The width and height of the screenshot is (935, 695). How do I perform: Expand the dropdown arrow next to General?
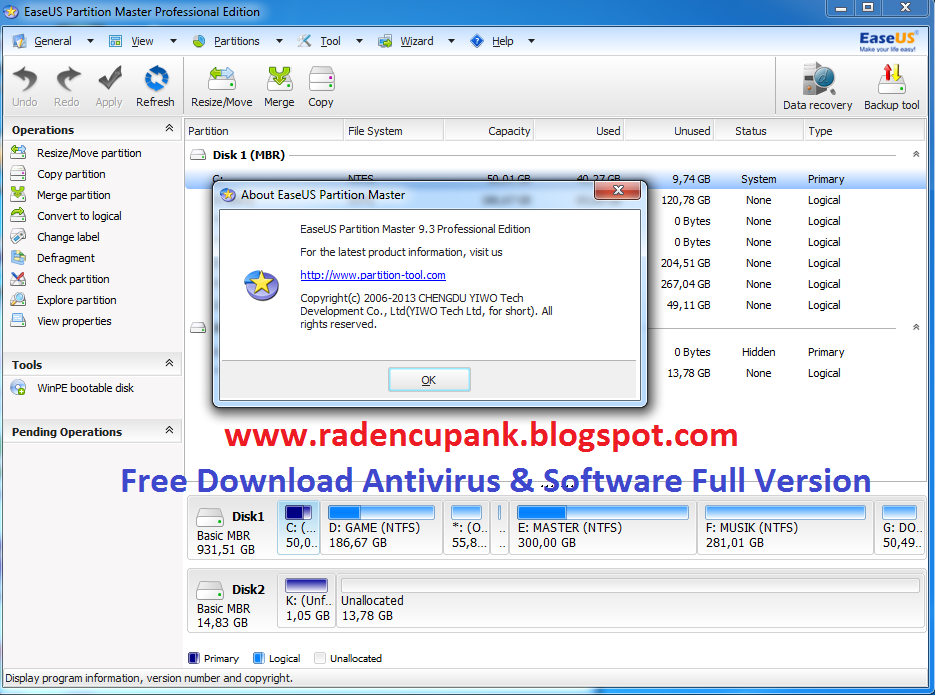point(90,41)
